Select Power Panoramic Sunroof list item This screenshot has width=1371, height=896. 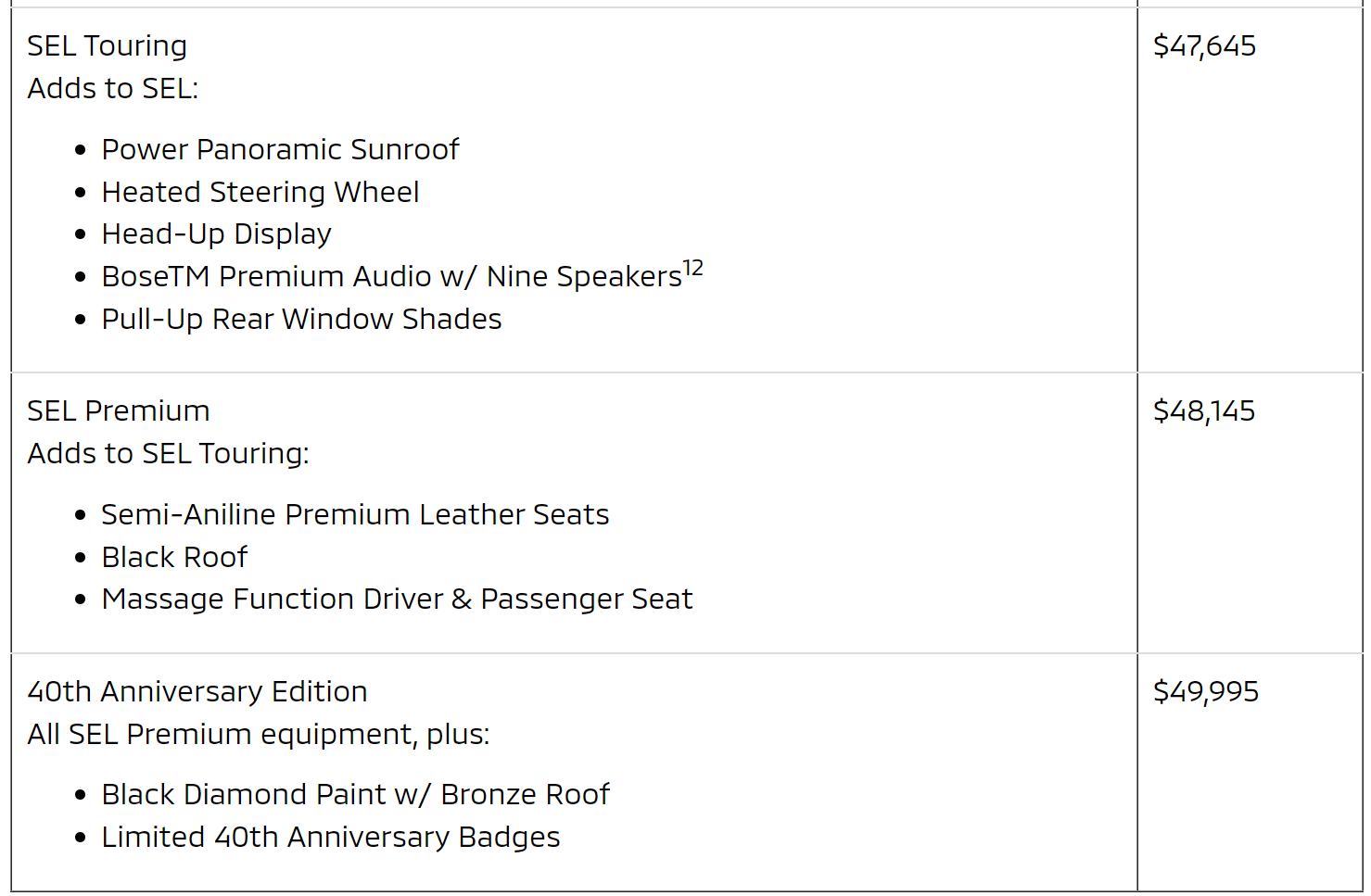(280, 149)
